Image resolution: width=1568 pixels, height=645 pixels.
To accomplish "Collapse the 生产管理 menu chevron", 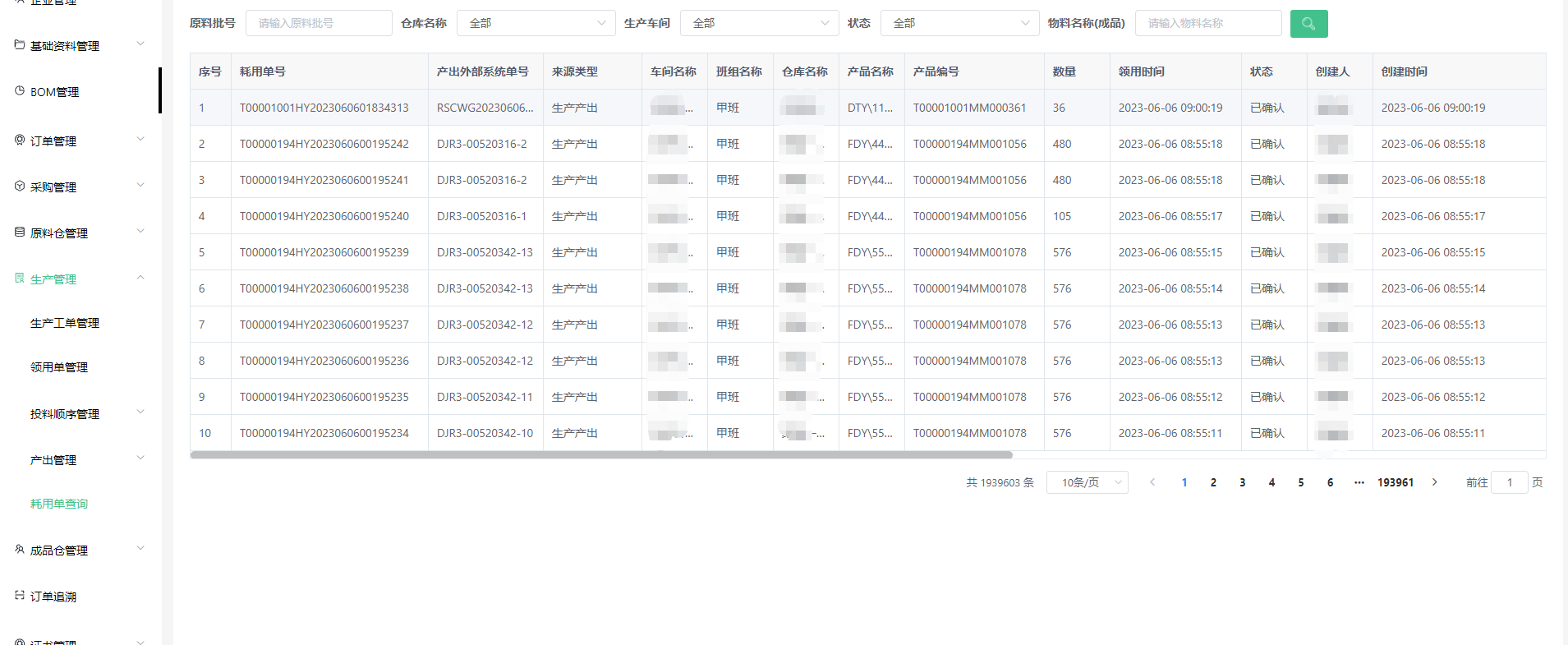I will point(140,278).
